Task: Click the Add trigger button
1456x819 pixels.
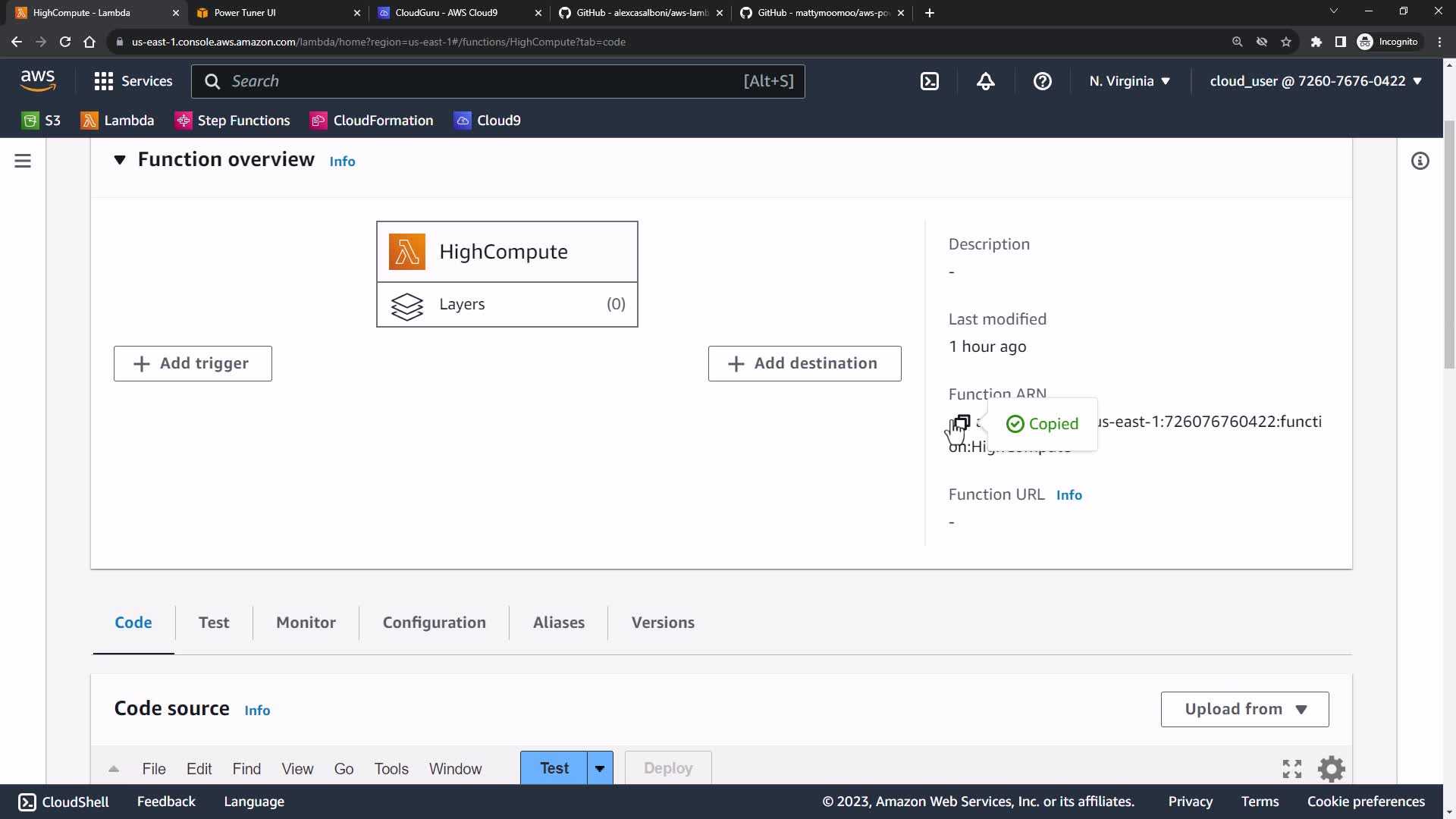Action: pyautogui.click(x=193, y=364)
